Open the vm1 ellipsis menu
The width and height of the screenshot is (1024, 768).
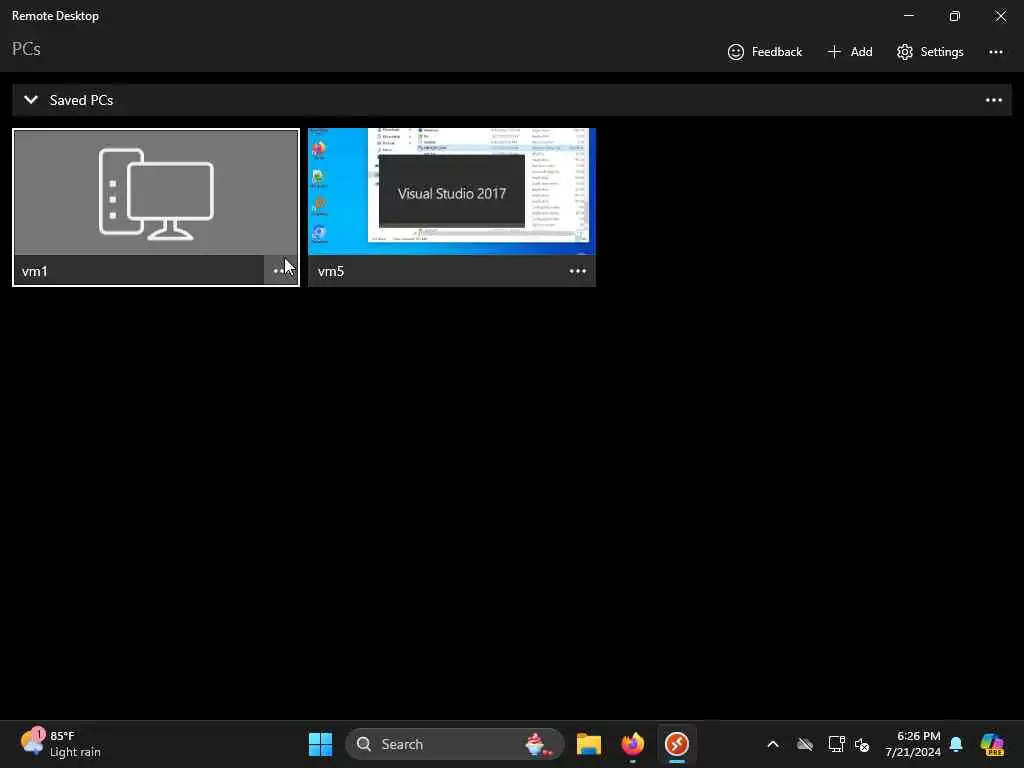tap(281, 270)
